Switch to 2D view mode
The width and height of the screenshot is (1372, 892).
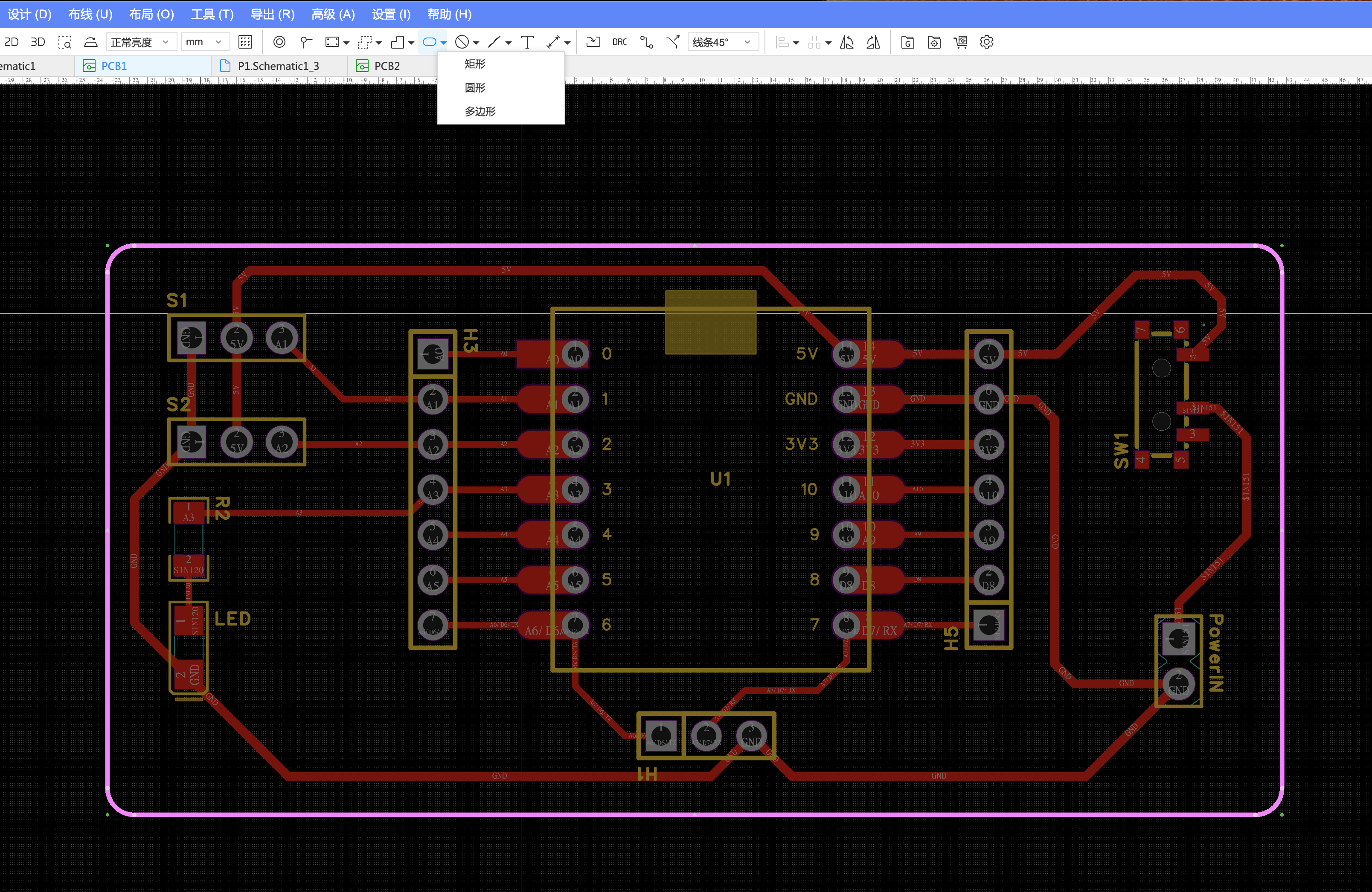pyautogui.click(x=12, y=42)
